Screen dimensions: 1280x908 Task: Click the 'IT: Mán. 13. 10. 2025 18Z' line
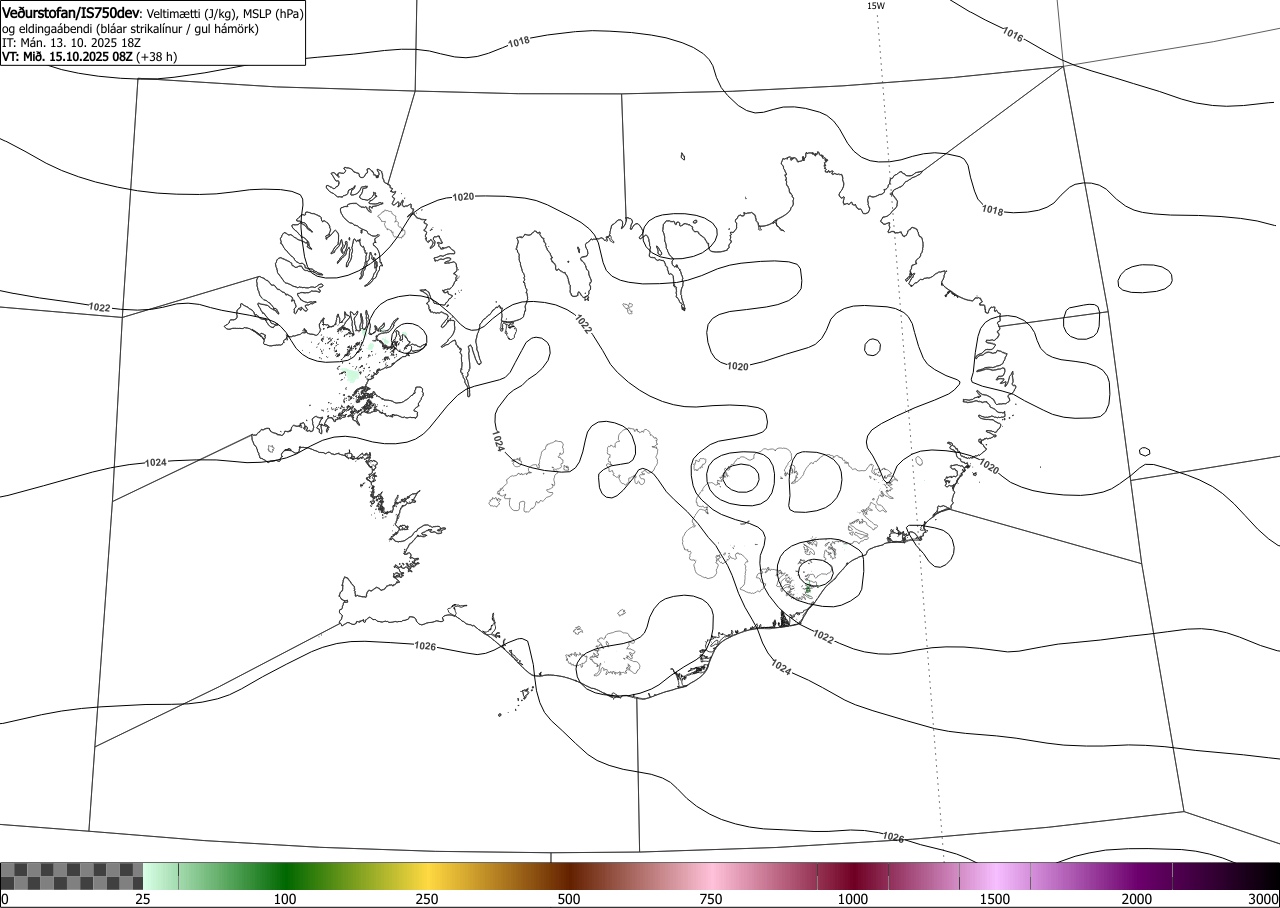69,43
